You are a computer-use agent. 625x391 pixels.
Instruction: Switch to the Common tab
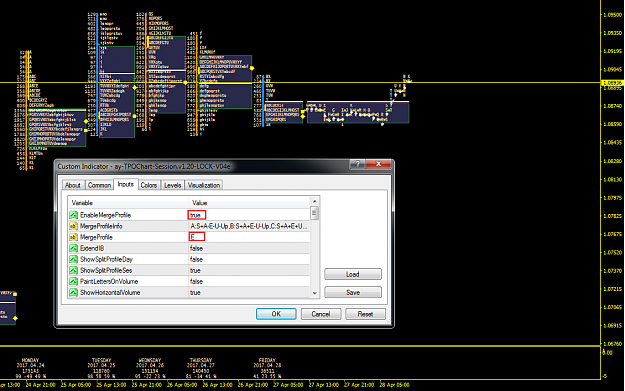(x=99, y=185)
